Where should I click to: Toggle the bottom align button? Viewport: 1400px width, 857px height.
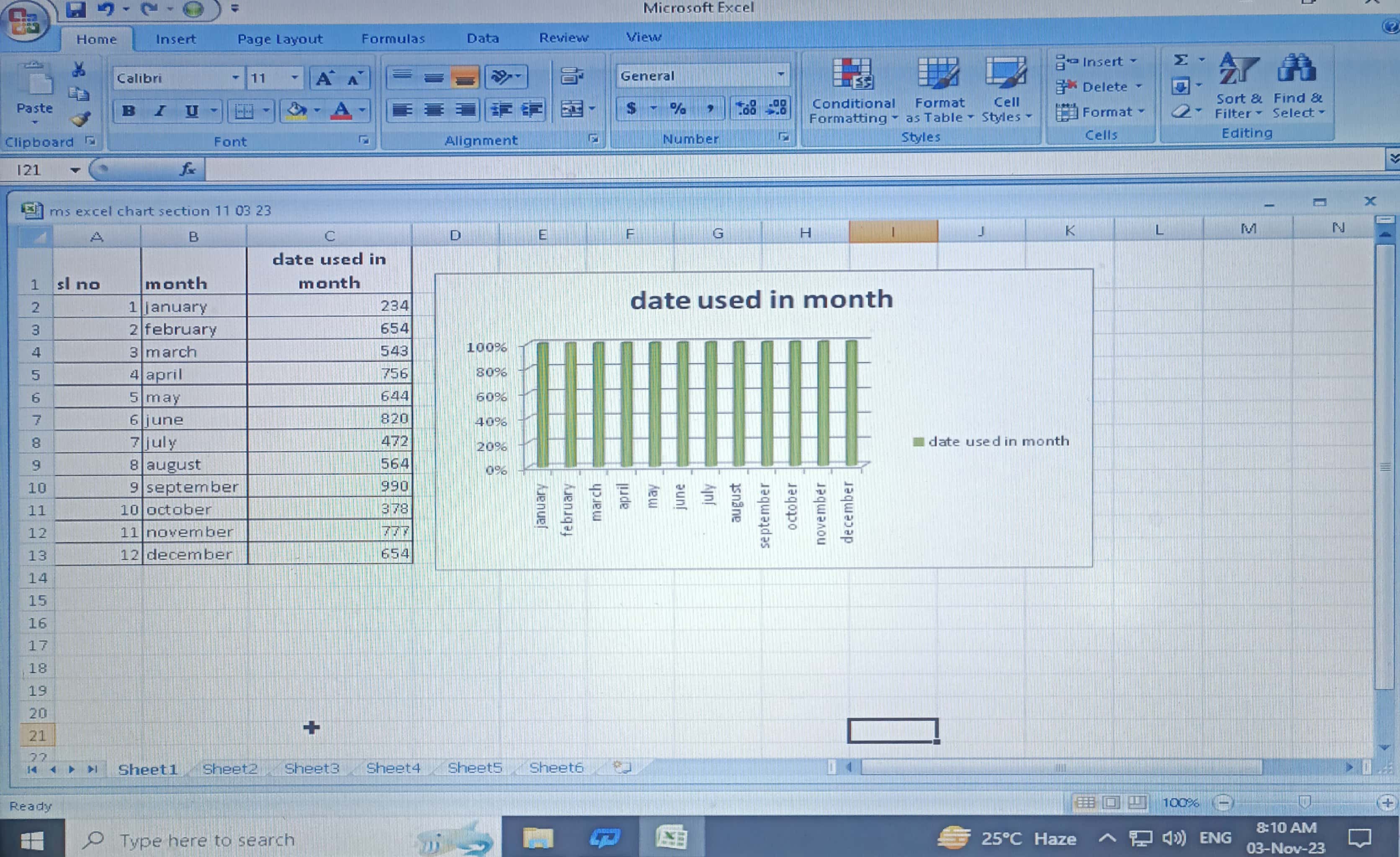tap(465, 77)
